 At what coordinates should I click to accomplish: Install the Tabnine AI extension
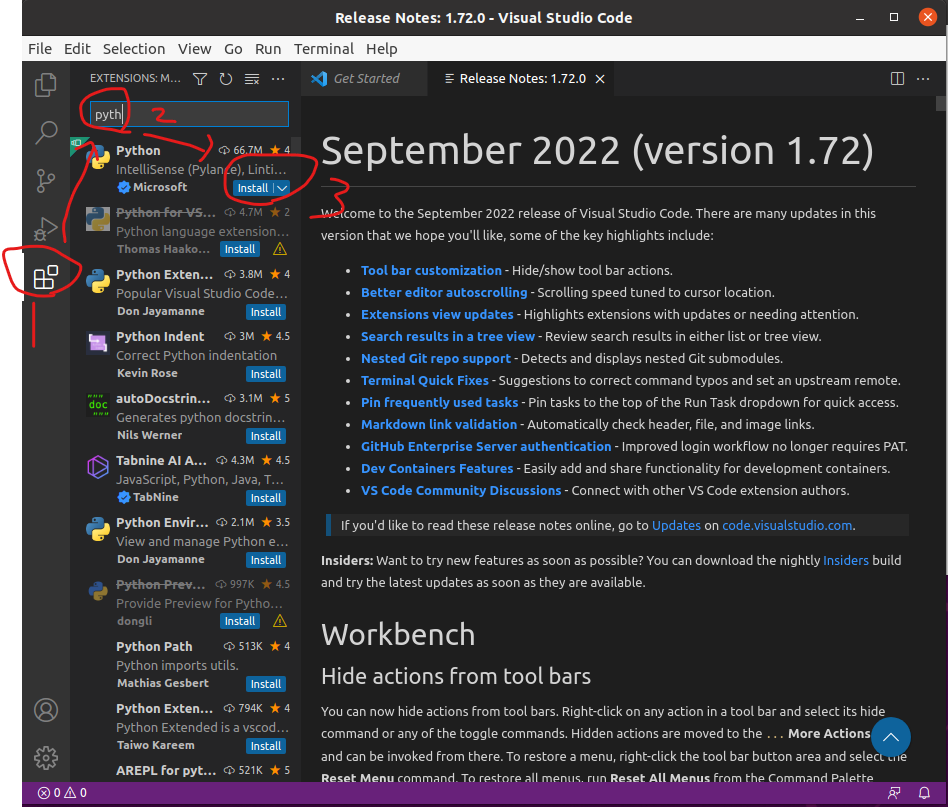click(x=266, y=498)
